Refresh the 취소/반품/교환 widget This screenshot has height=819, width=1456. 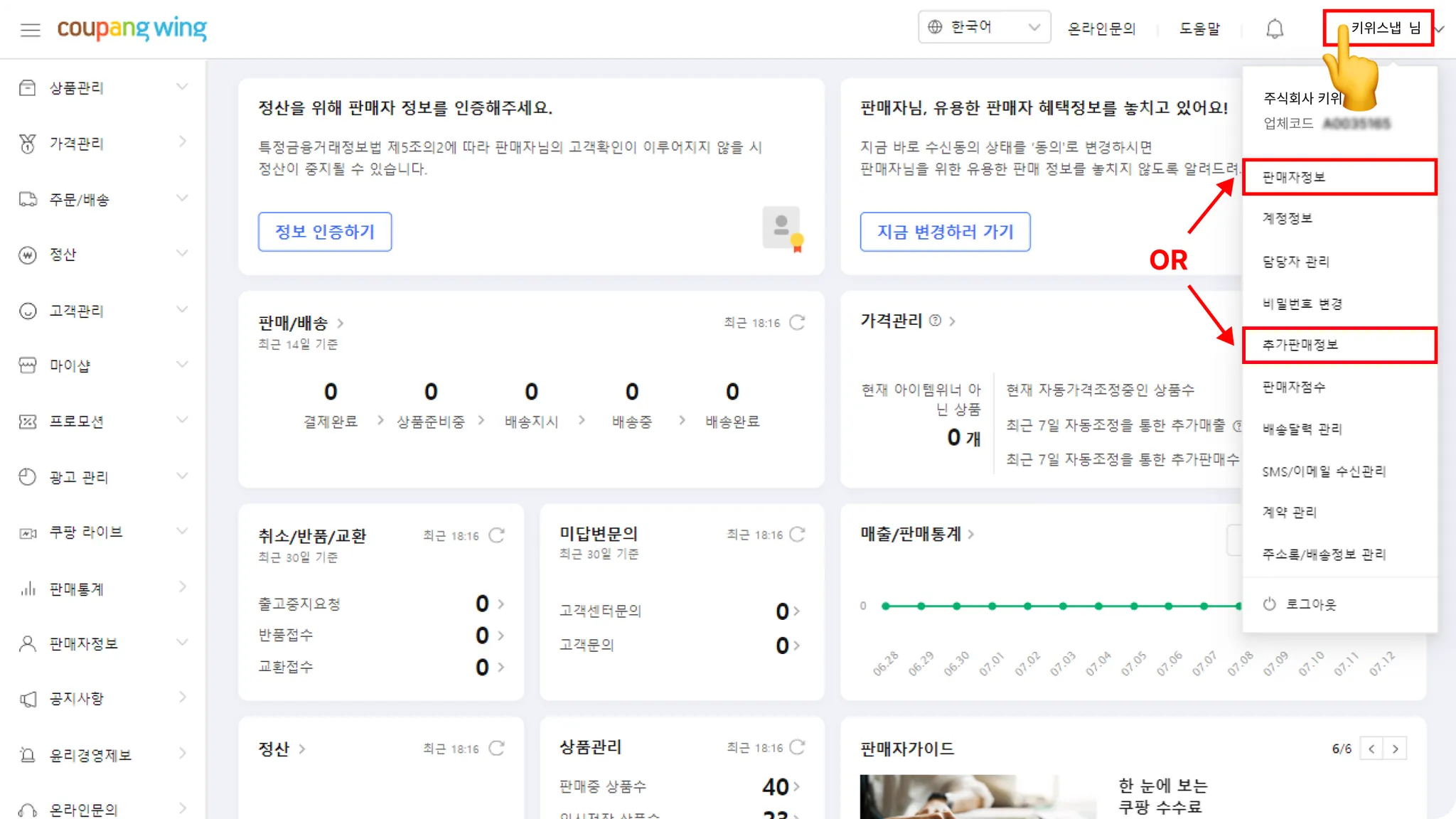tap(497, 535)
